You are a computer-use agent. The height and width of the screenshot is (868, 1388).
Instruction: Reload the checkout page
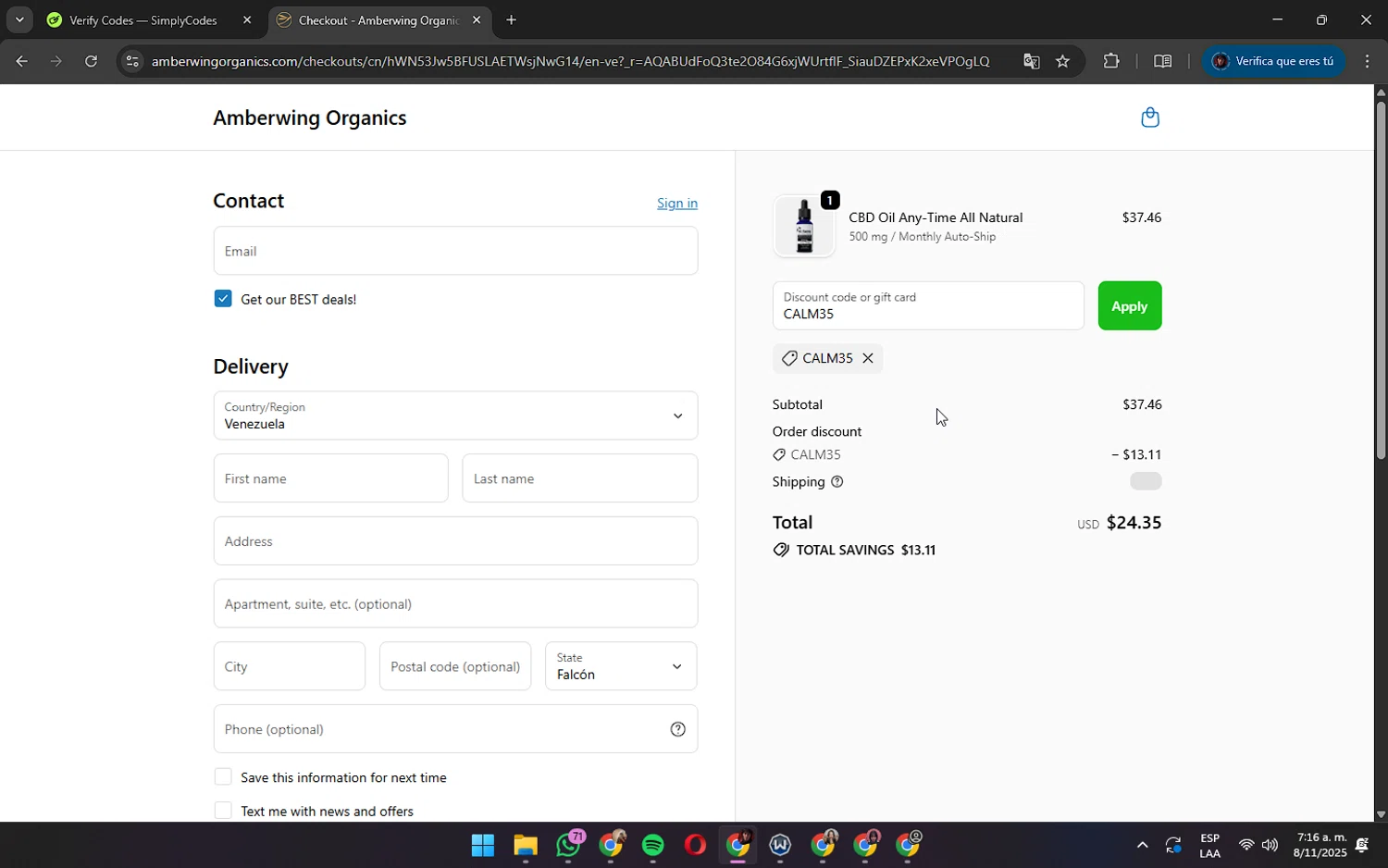[91, 61]
